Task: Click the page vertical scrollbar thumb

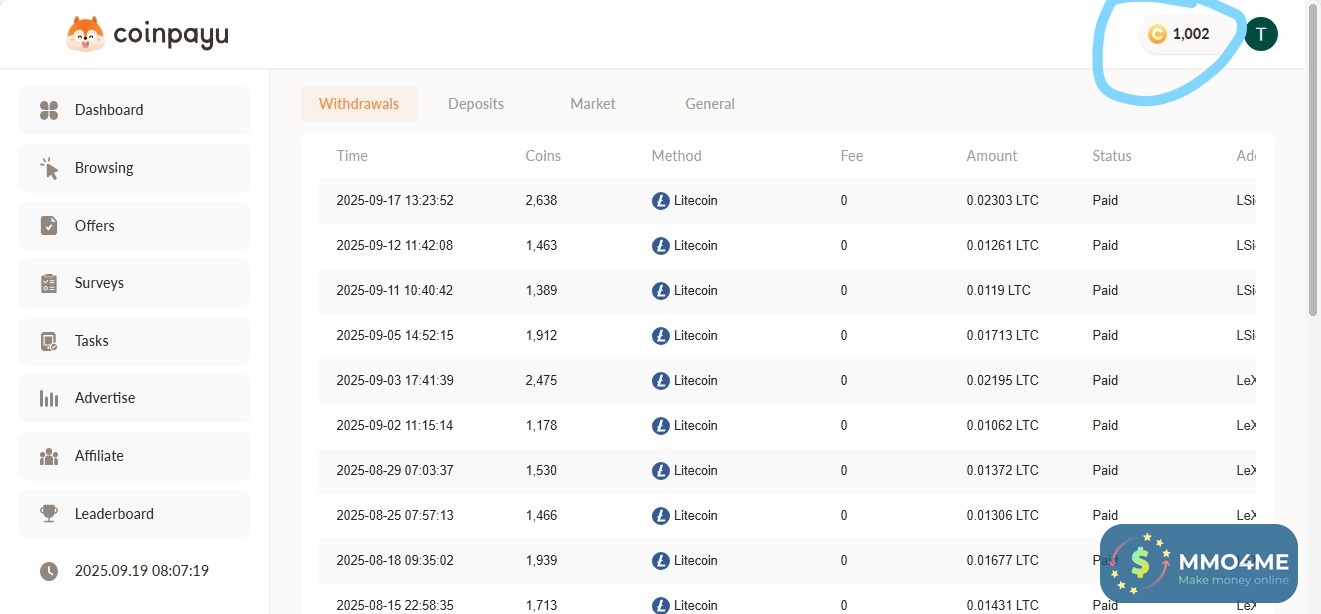Action: point(1313,160)
